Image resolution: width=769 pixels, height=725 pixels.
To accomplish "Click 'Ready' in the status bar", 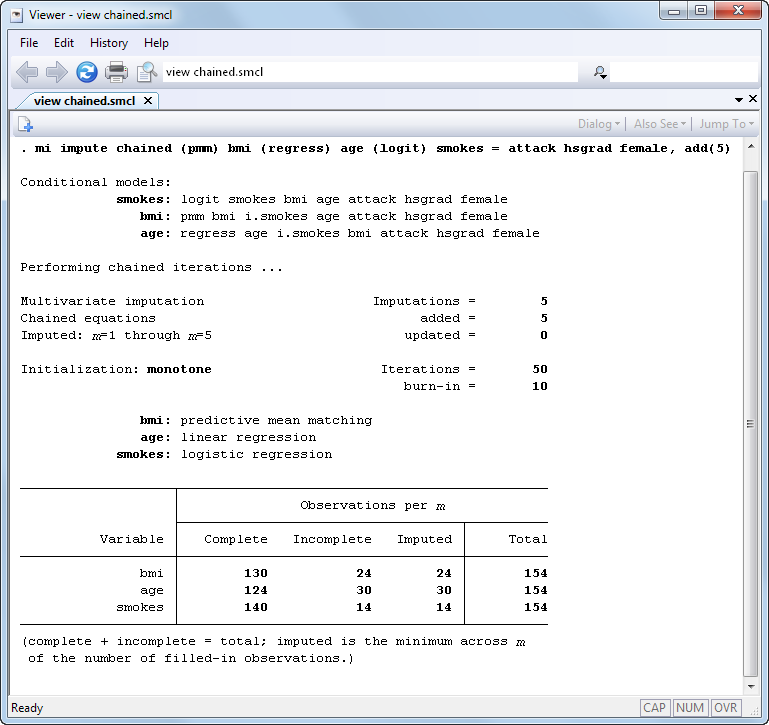I will (27, 708).
